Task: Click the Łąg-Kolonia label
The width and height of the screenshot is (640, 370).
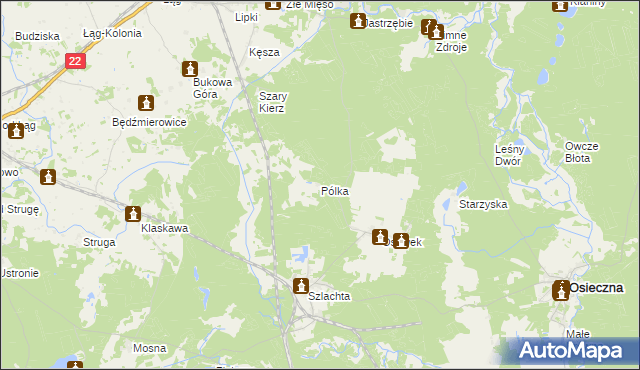Action: [112, 33]
